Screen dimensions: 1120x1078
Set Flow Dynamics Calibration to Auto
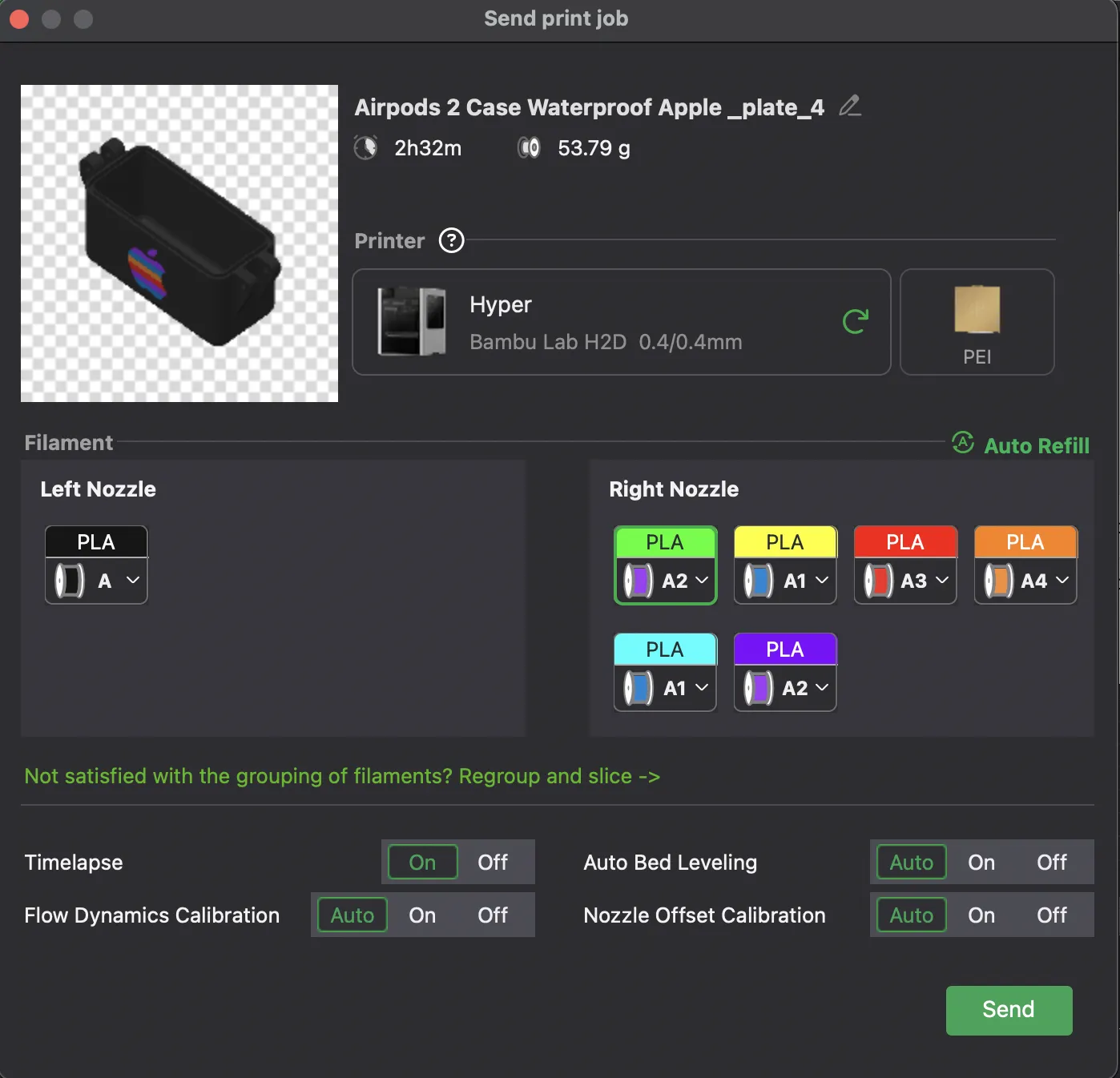coord(353,915)
